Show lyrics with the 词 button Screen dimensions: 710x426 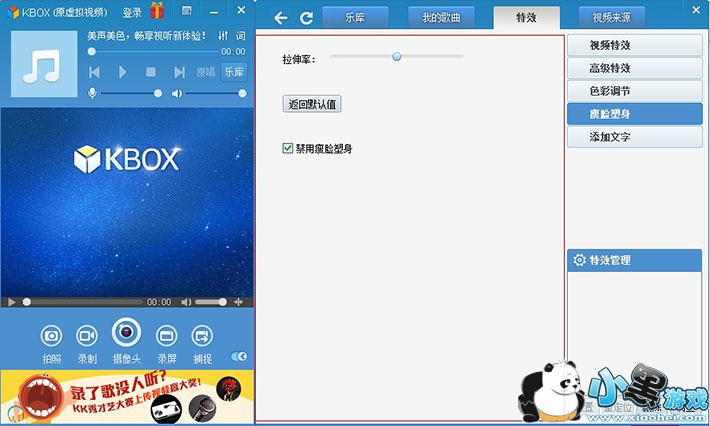pyautogui.click(x=241, y=35)
